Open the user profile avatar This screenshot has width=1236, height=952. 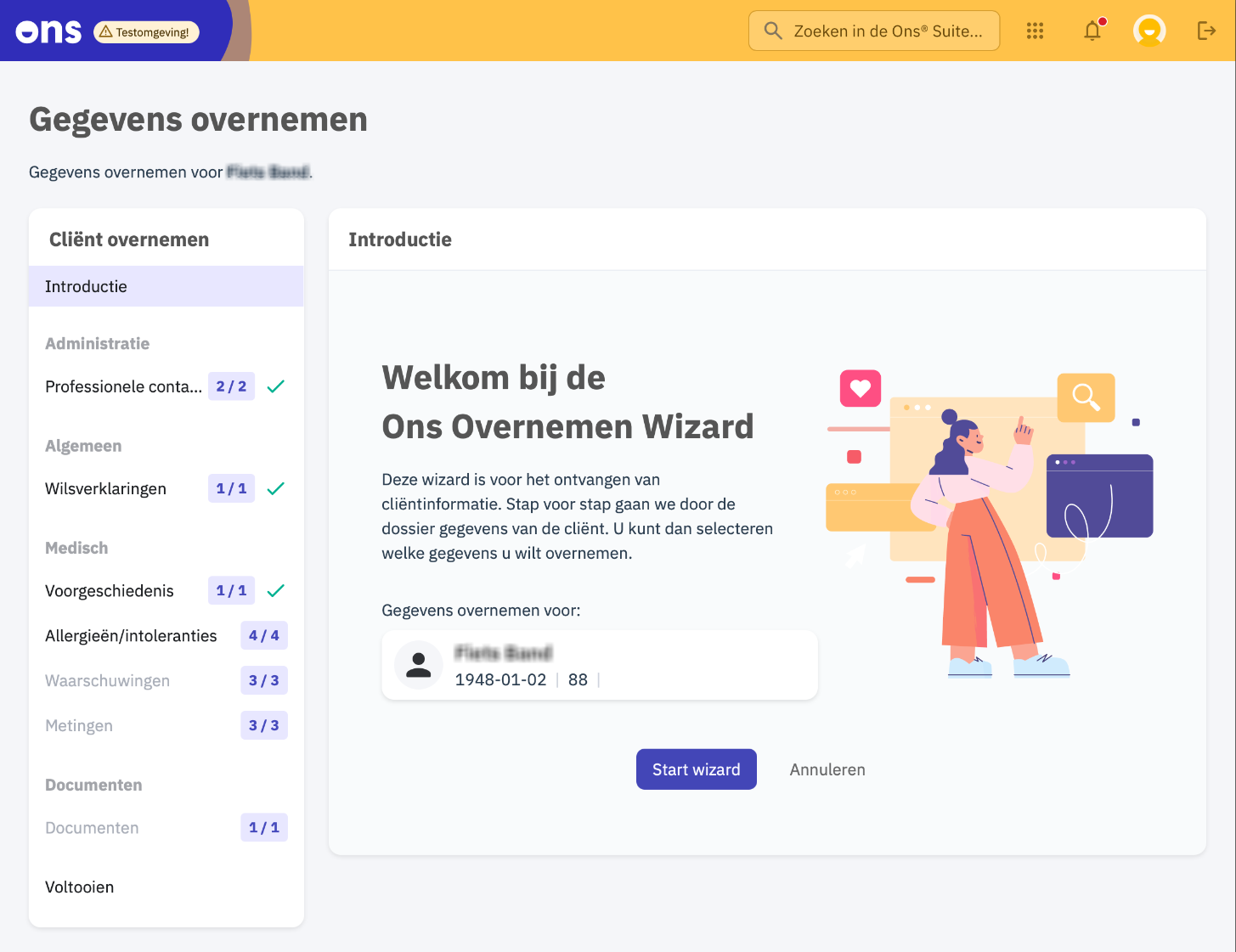click(x=1149, y=31)
